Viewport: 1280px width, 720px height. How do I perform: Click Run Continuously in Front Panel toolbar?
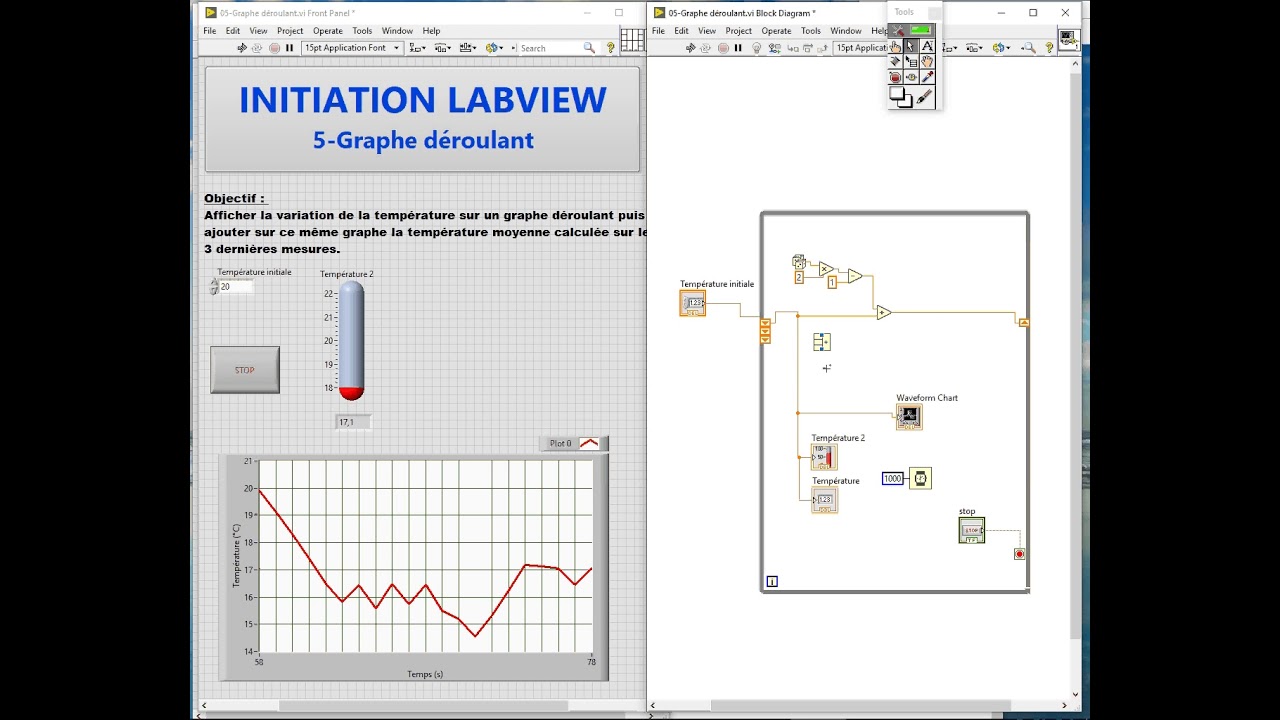coord(257,48)
